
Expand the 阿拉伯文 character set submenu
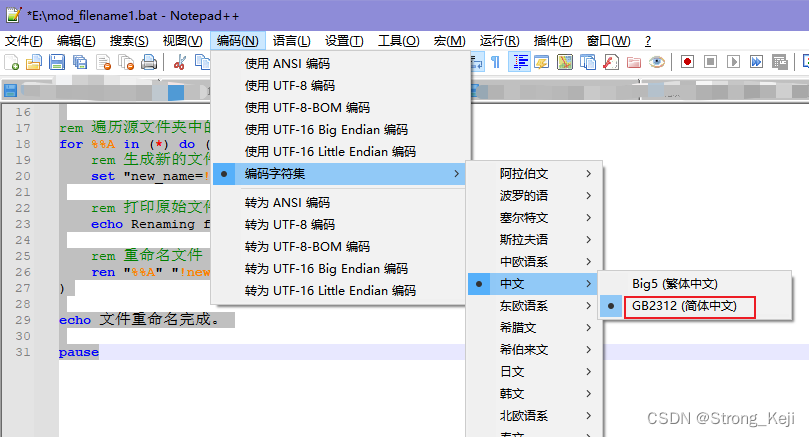click(x=534, y=174)
